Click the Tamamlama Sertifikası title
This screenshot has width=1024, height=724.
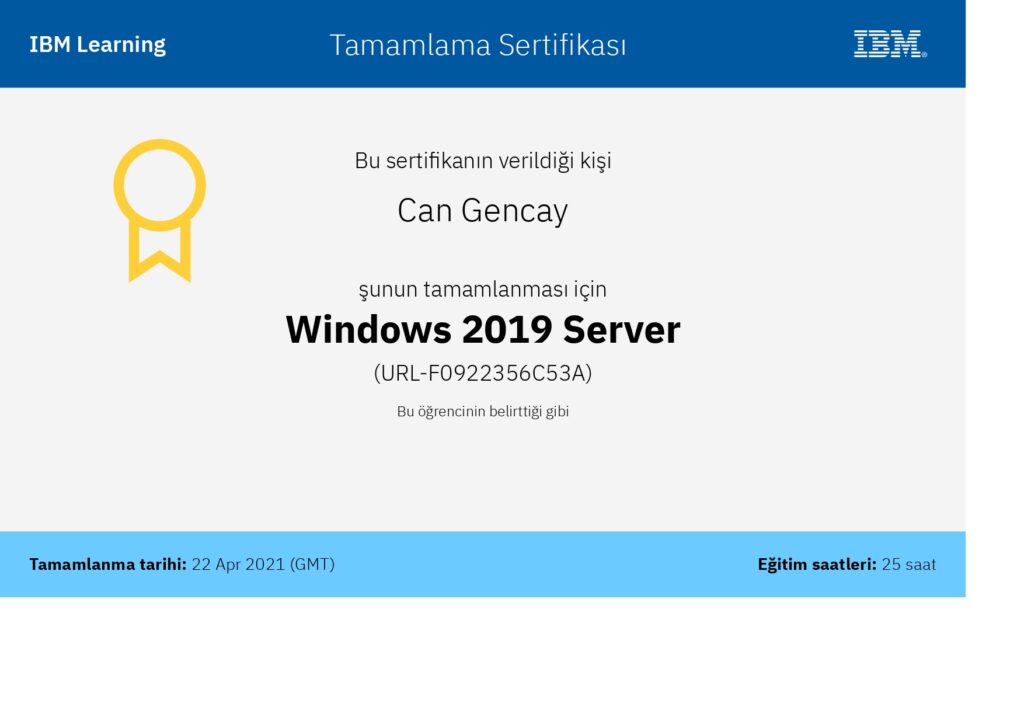coord(477,45)
